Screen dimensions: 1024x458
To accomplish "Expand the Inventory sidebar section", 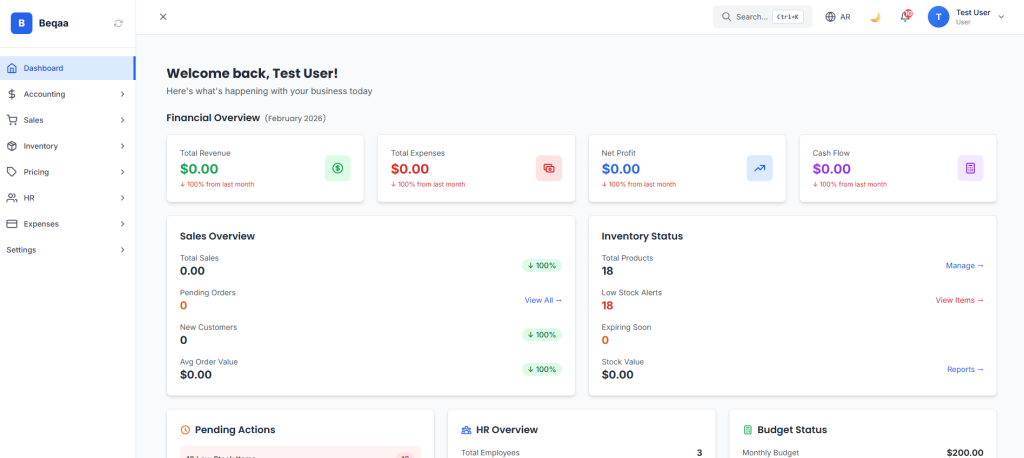I will pos(67,146).
